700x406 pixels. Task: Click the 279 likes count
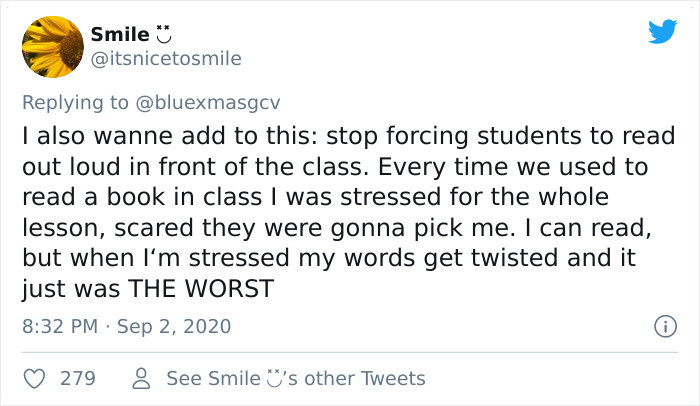coord(78,379)
